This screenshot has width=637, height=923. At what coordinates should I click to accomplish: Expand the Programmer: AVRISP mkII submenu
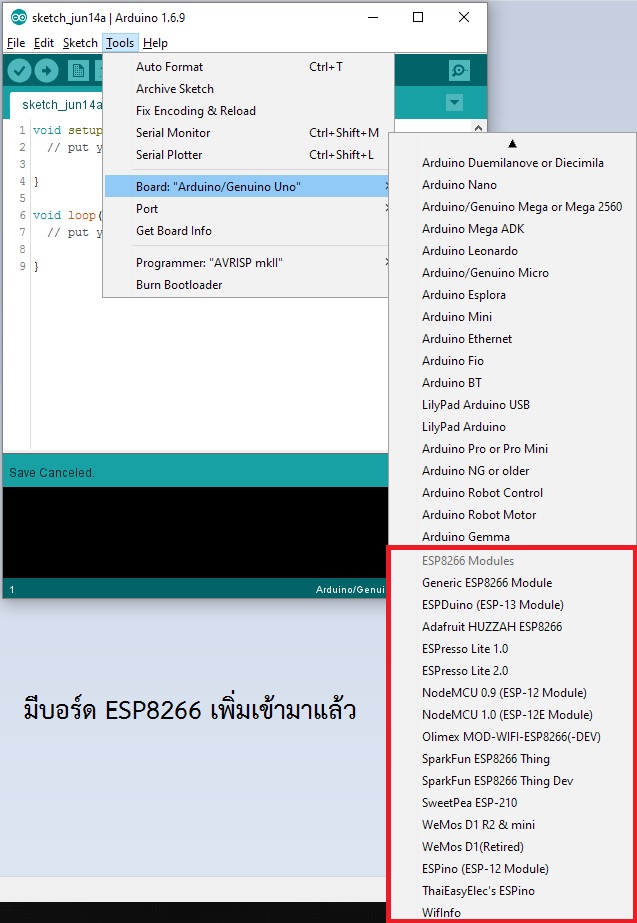(246, 263)
